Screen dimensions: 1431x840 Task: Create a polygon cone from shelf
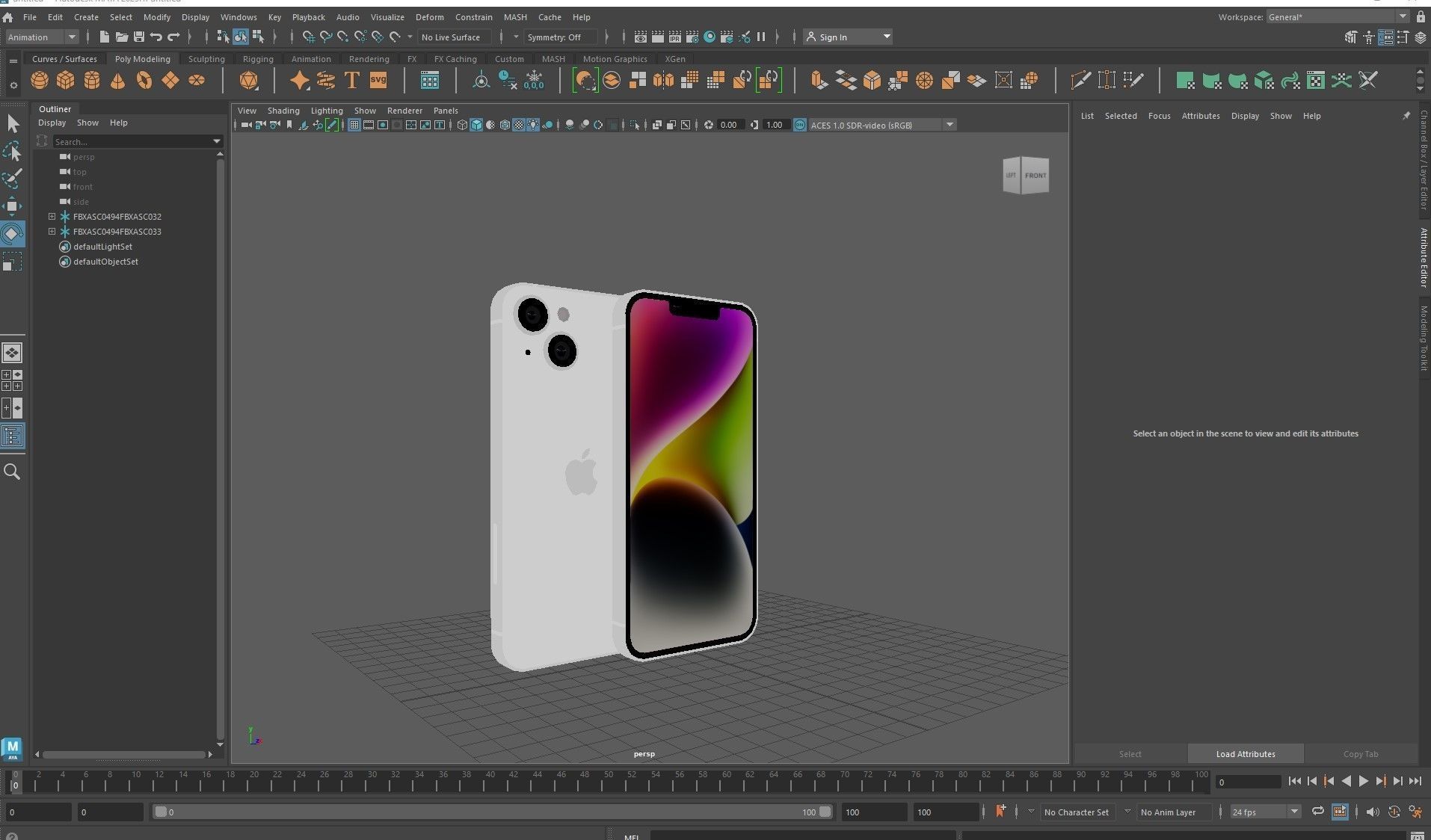click(118, 80)
